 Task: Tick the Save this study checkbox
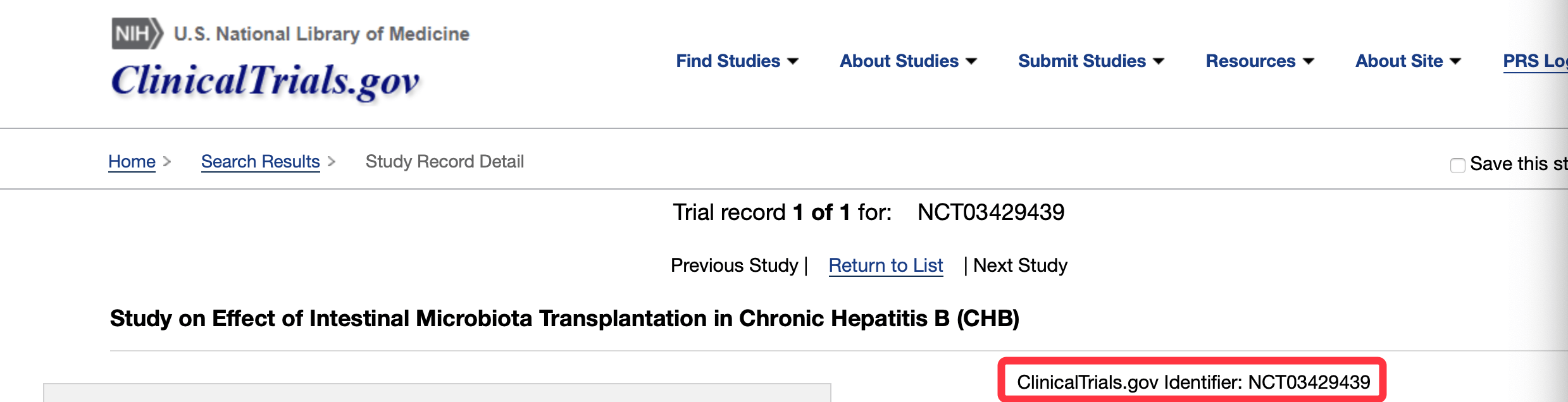point(1458,165)
